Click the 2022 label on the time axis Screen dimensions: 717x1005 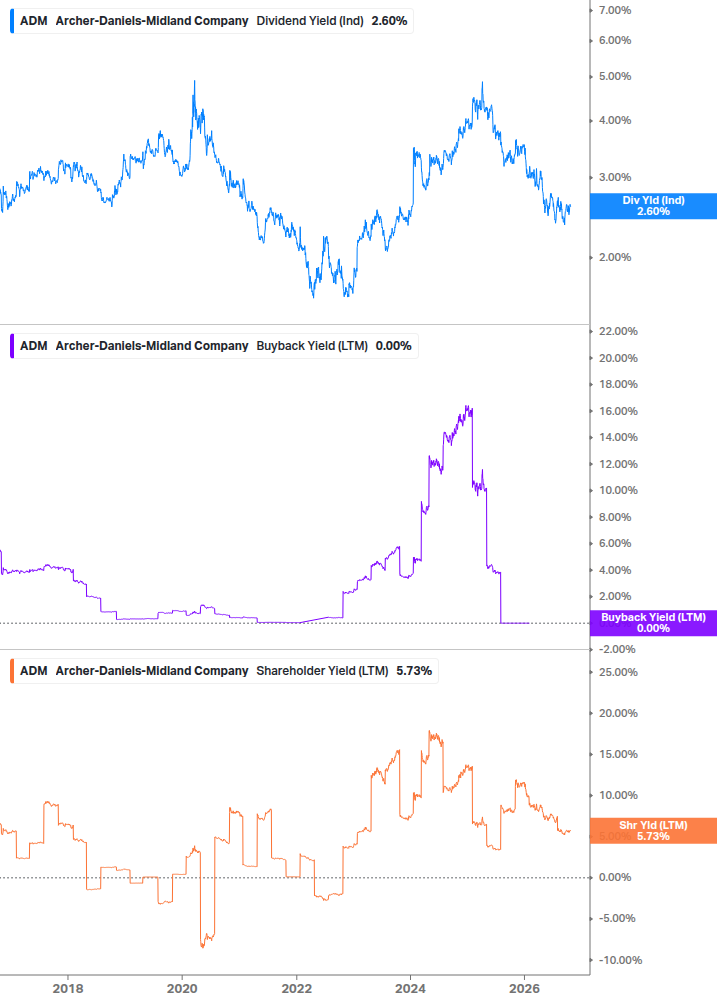[x=297, y=989]
